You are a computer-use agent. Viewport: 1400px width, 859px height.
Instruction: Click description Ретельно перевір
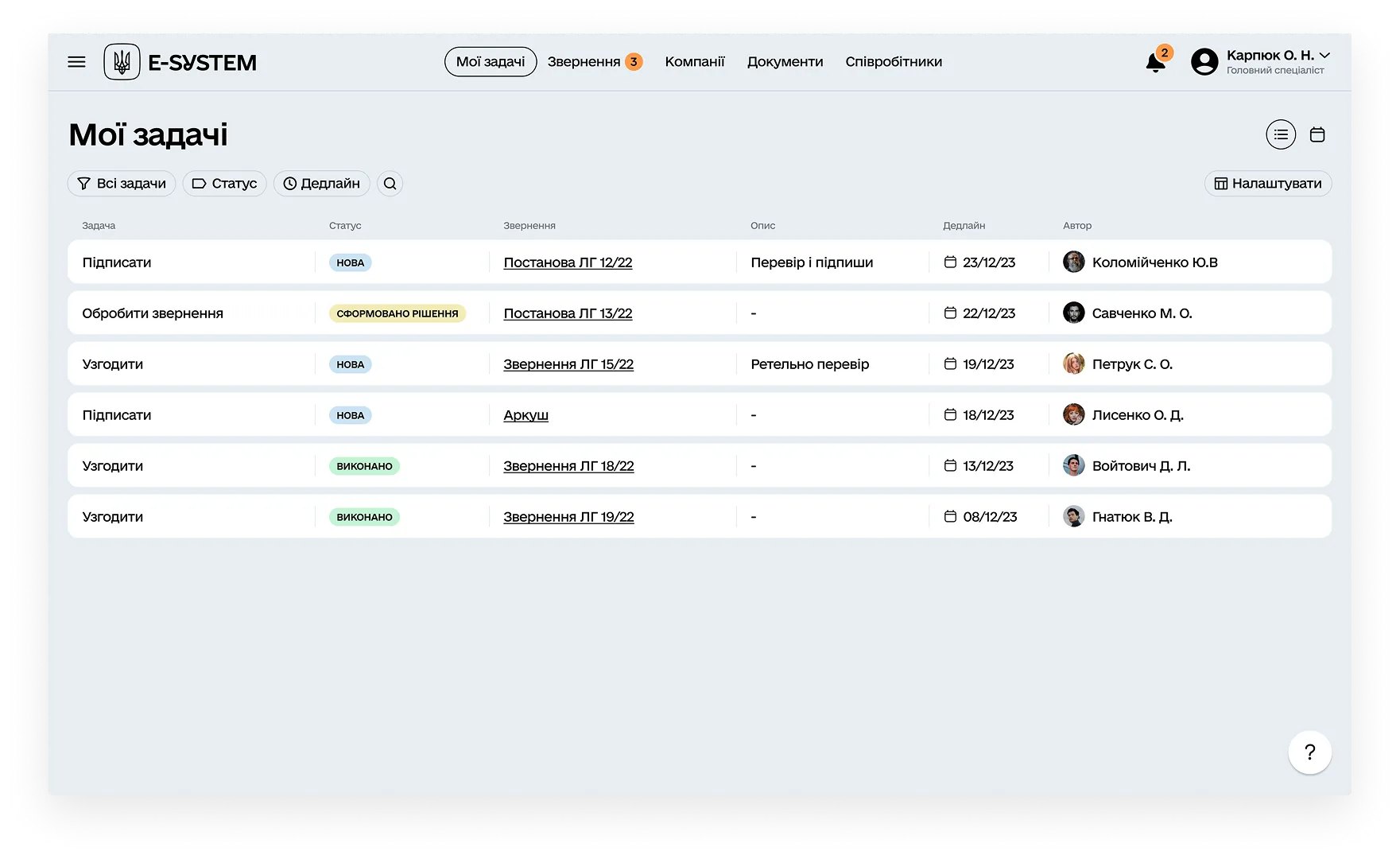(x=810, y=364)
